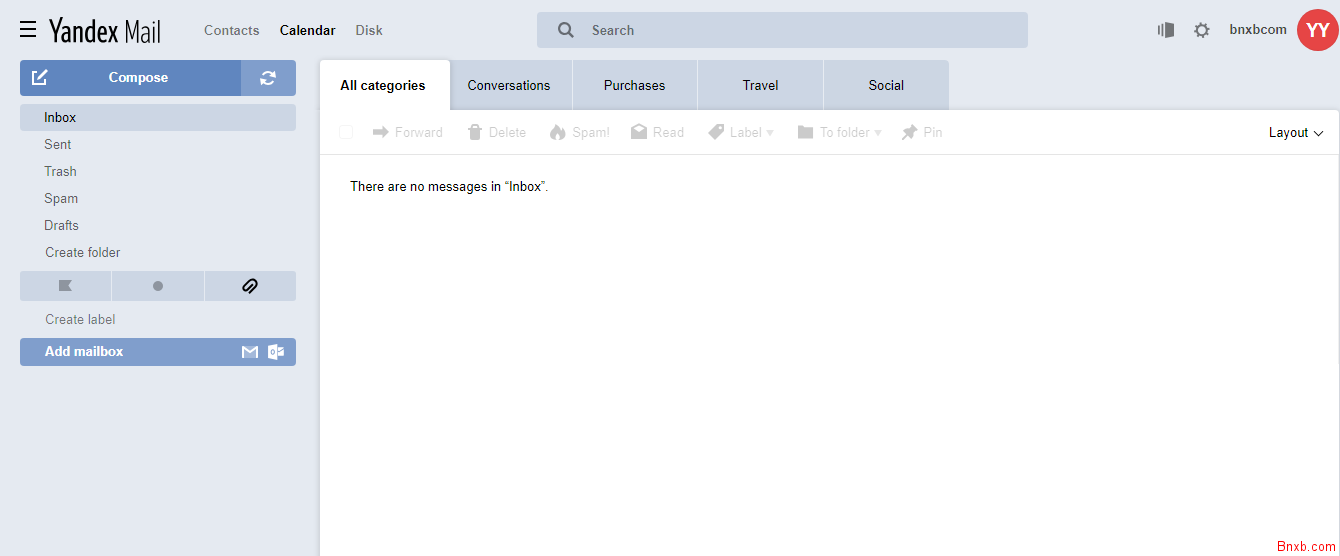1340x556 pixels.
Task: Click the Yandex Mail logo
Action: [105, 31]
